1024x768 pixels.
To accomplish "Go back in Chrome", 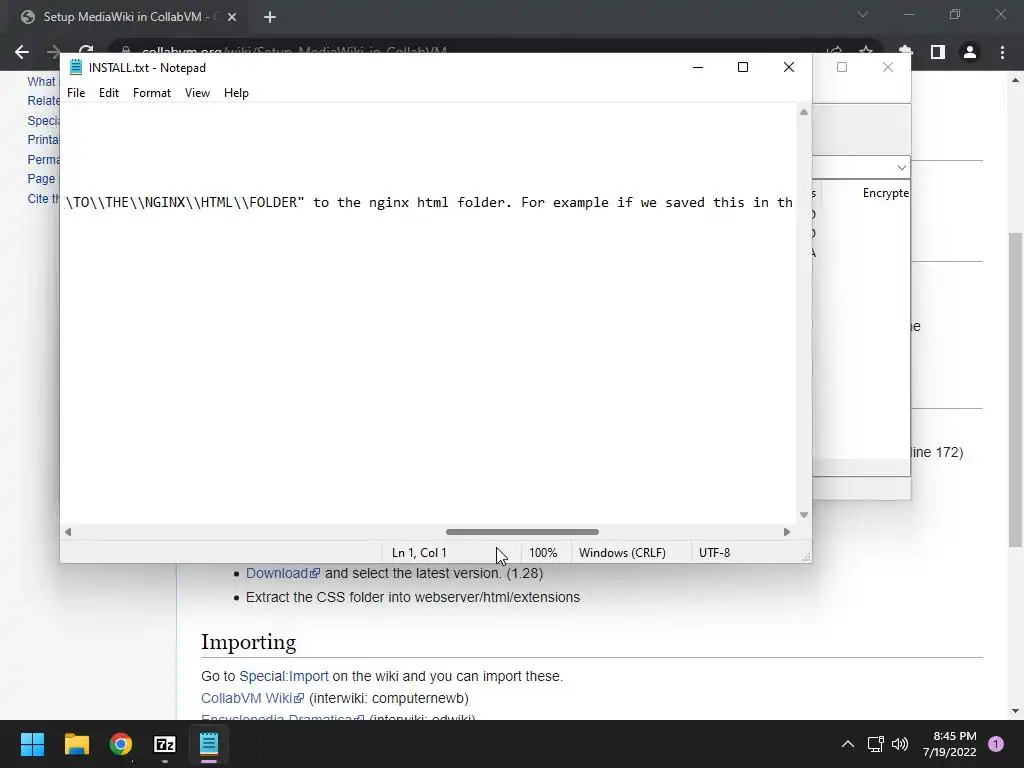I will [22, 52].
